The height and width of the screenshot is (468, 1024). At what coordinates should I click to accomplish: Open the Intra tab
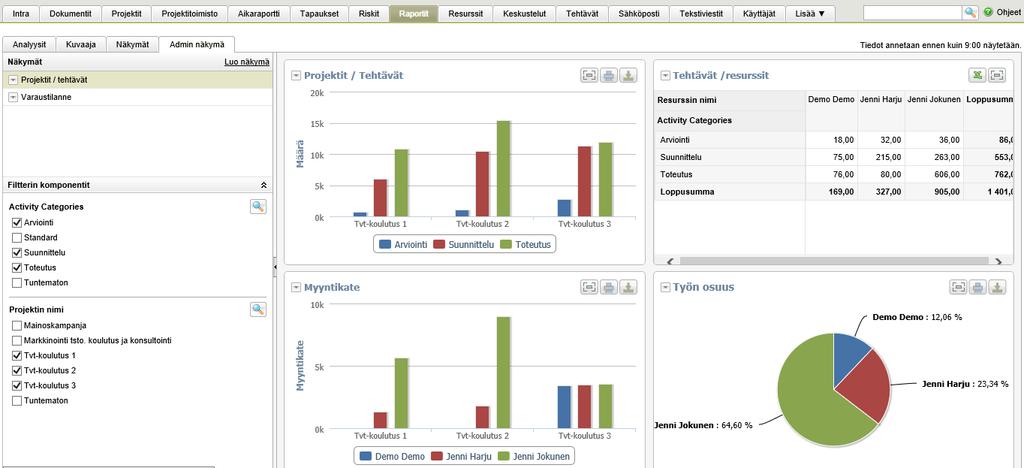(21, 13)
